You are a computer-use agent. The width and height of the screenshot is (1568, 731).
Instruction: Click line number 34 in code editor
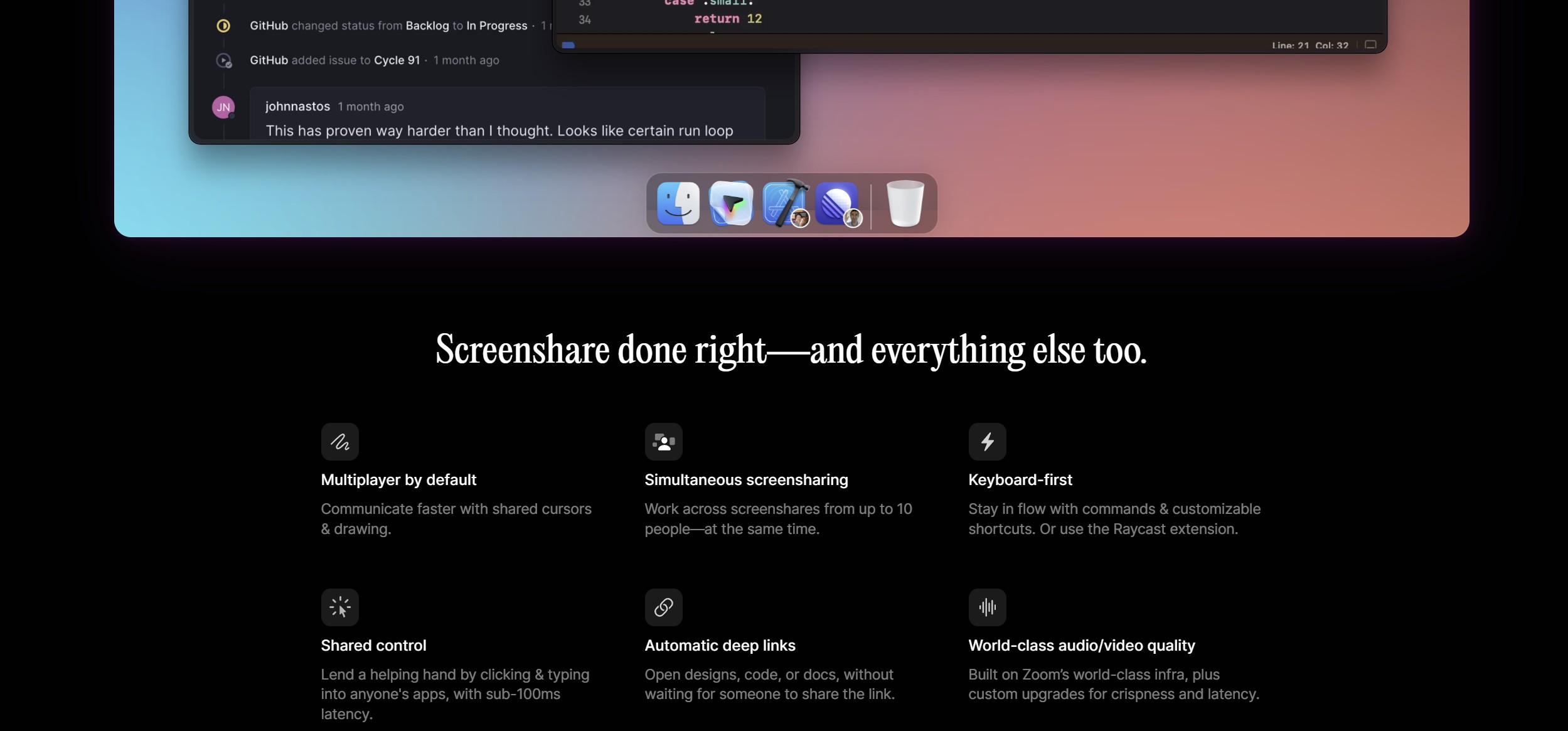(x=584, y=19)
